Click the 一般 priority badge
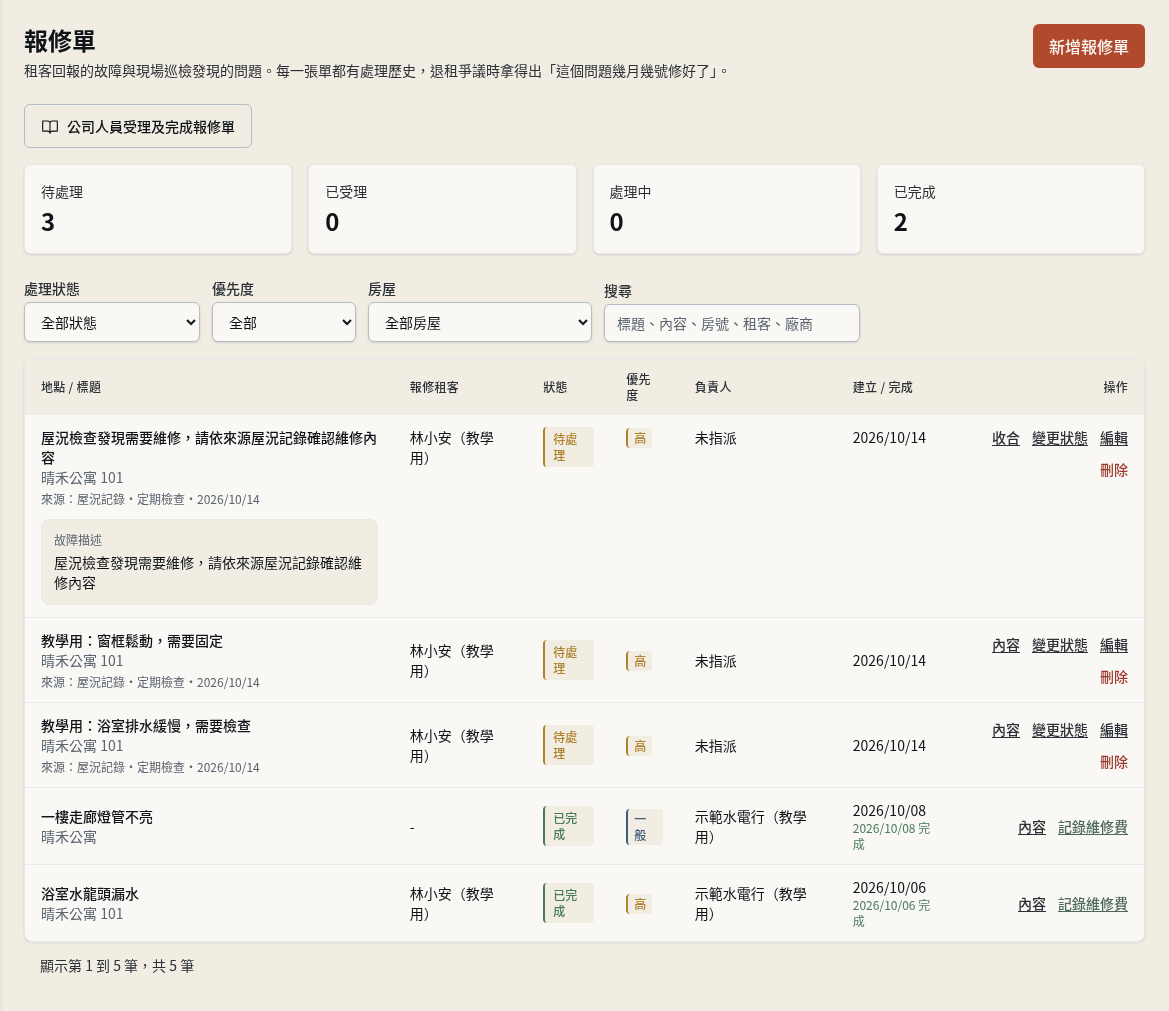Viewport: 1169px width, 1011px height. (644, 827)
